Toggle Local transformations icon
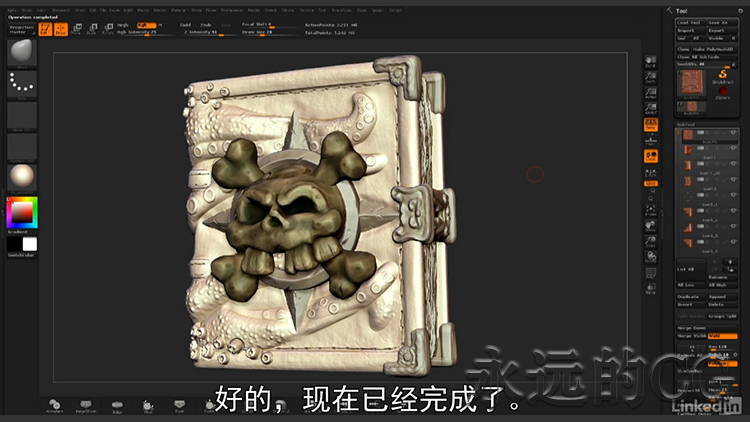 pos(651,156)
